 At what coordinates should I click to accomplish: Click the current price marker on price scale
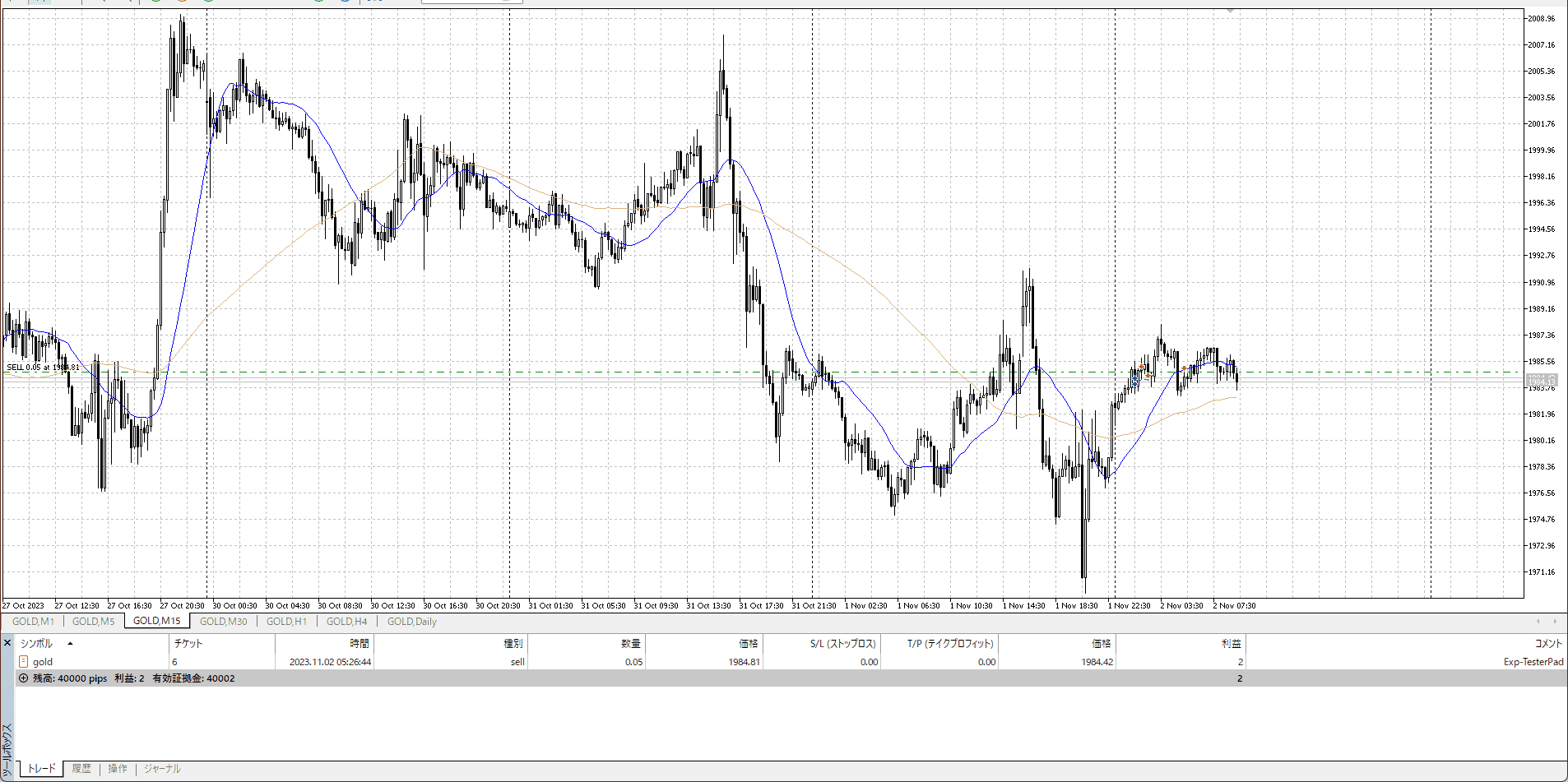1542,380
